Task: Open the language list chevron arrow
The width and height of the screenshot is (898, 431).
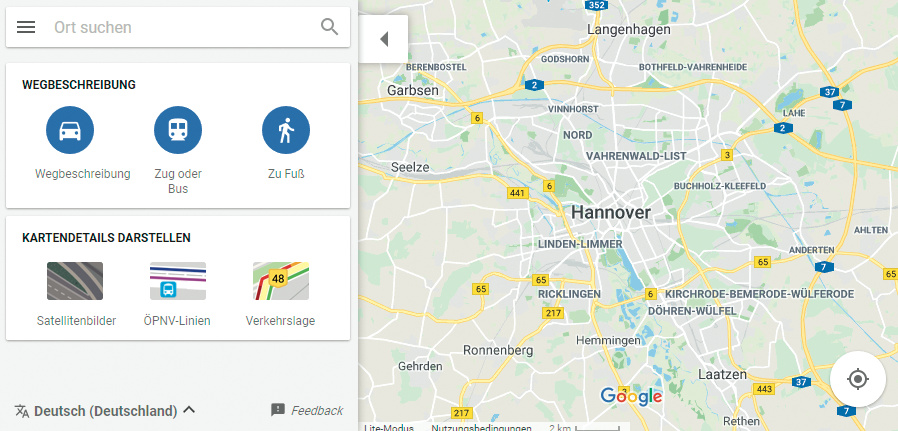Action: (x=189, y=410)
